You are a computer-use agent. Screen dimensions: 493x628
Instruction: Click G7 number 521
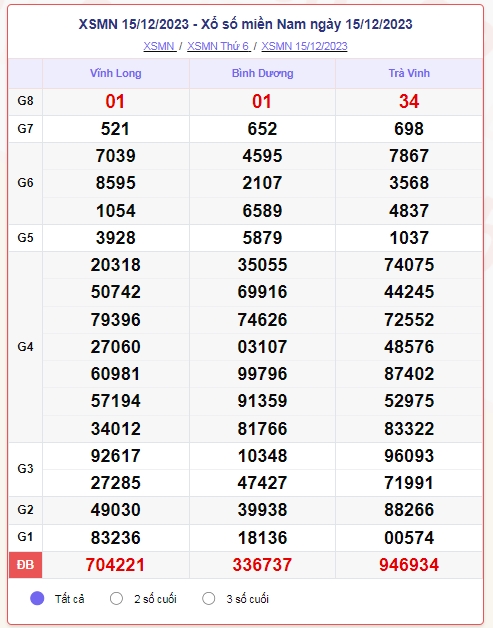click(115, 129)
